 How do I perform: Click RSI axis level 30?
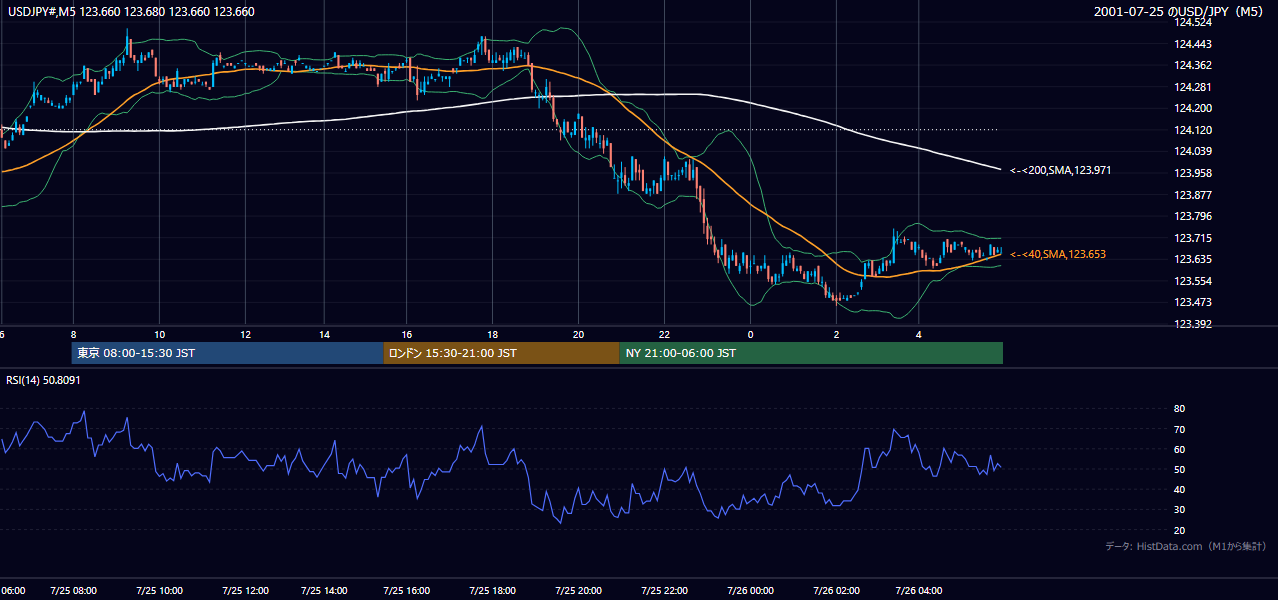[1180, 510]
